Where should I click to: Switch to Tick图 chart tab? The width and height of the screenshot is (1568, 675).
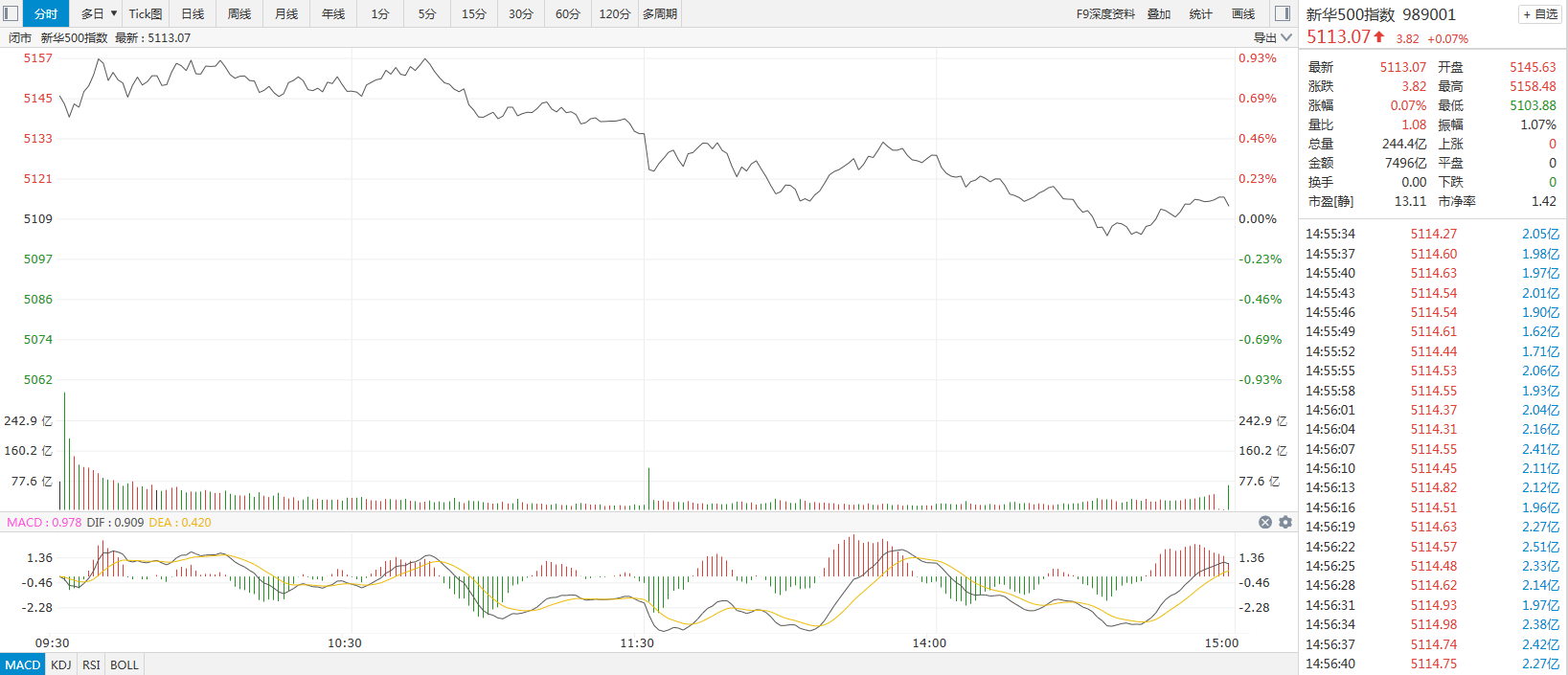[x=146, y=13]
